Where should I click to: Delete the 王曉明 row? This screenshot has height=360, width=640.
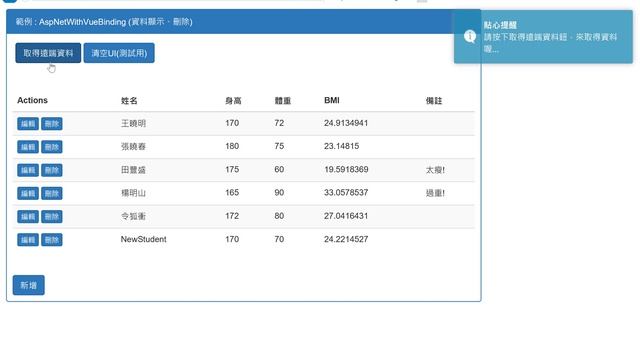(51, 124)
